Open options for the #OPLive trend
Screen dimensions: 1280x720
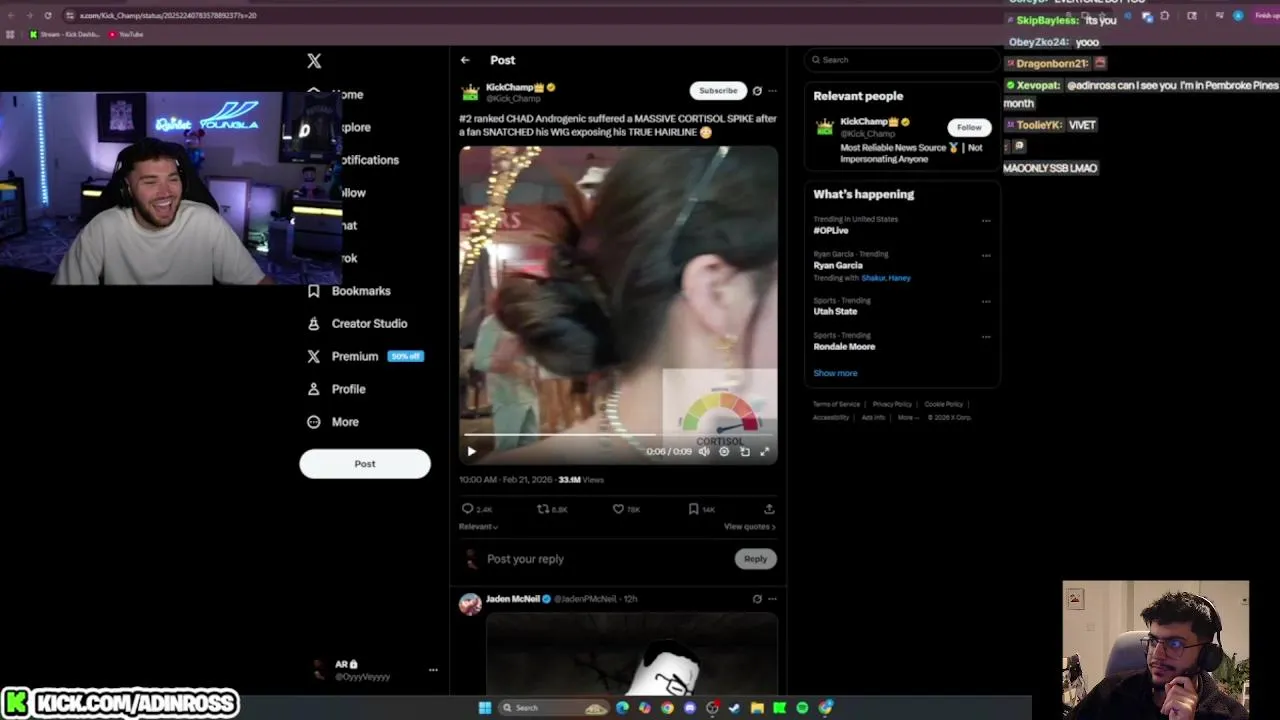click(x=986, y=221)
